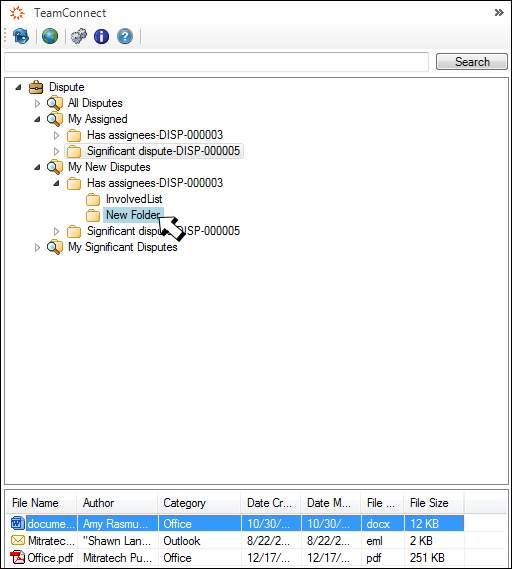Open settings via the gears icon
512x569 pixels.
point(79,36)
